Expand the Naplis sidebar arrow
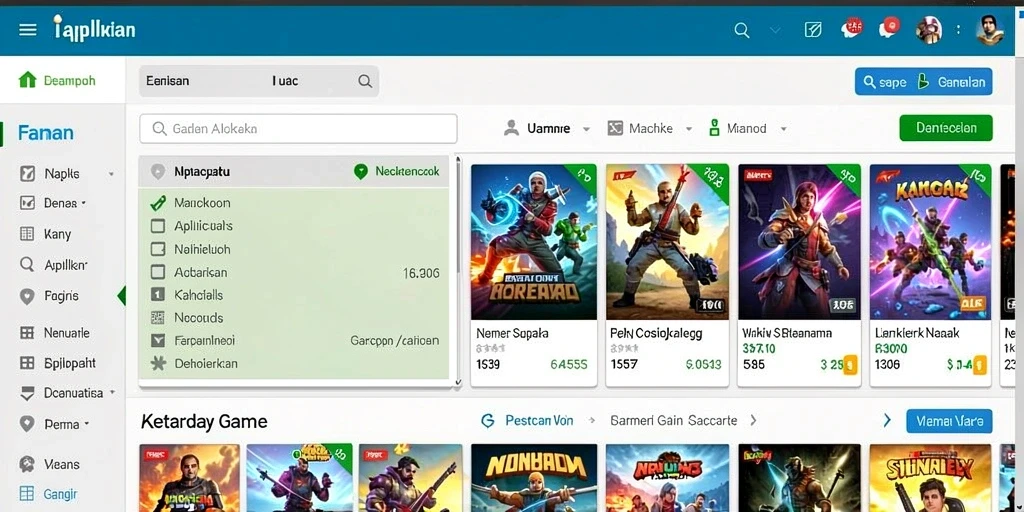 coord(111,174)
